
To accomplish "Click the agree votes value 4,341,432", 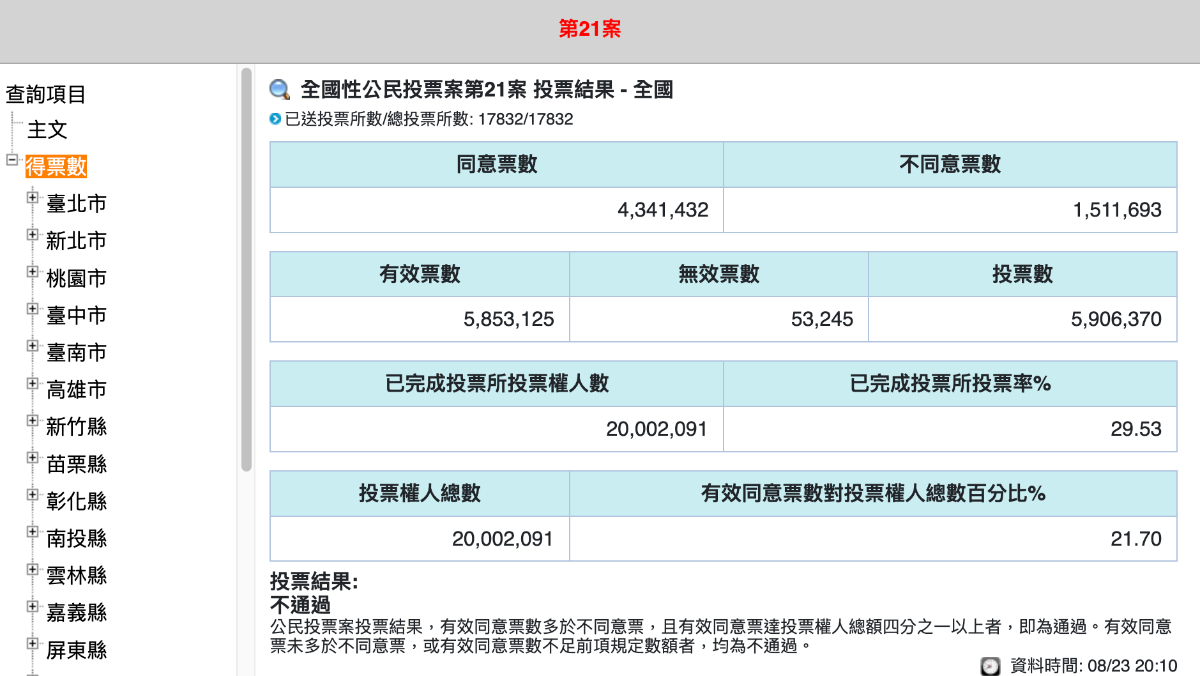I will pos(663,210).
